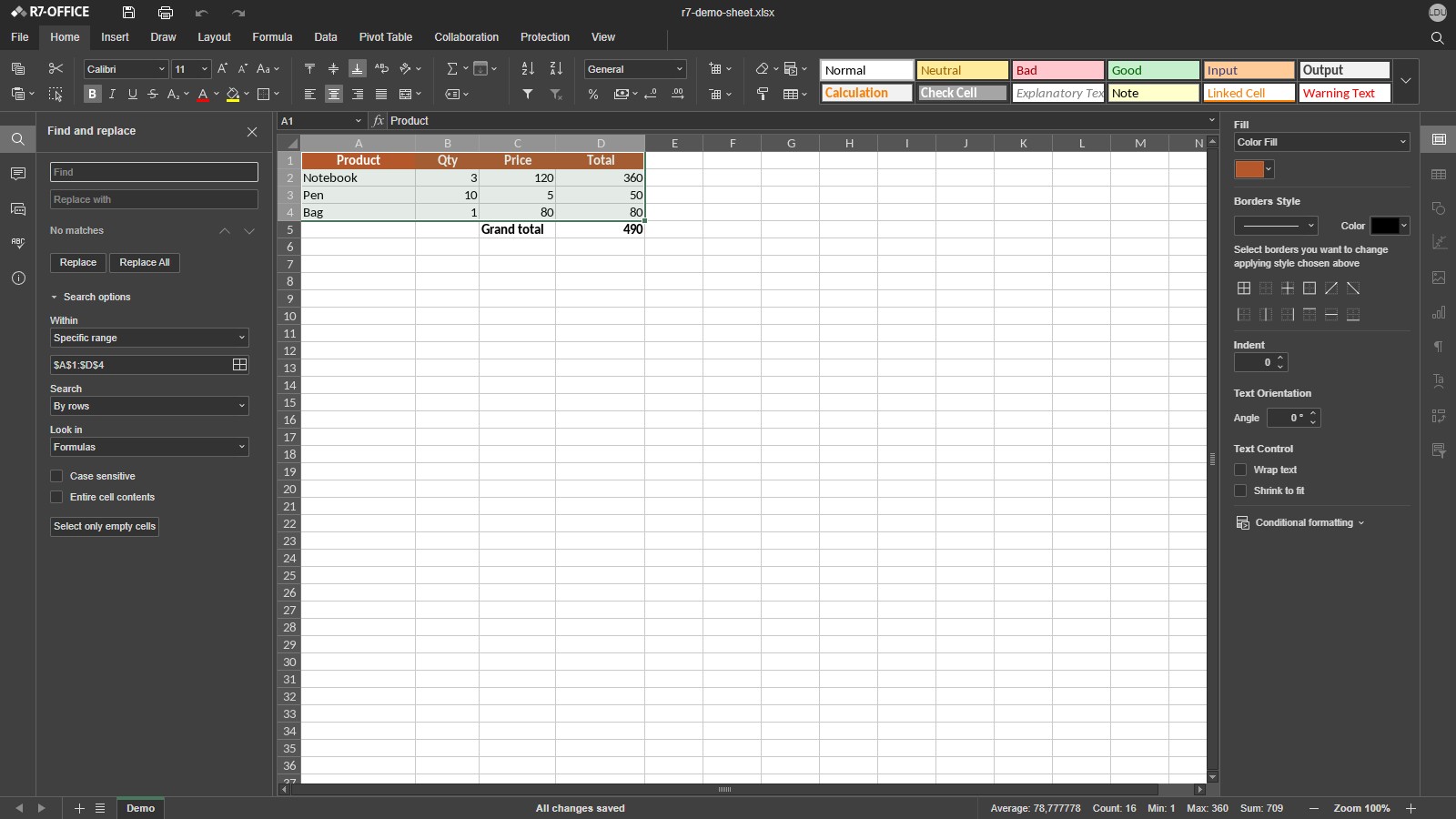Apply Underline formatting
Screen dimensions: 1456x819
[x=133, y=94]
